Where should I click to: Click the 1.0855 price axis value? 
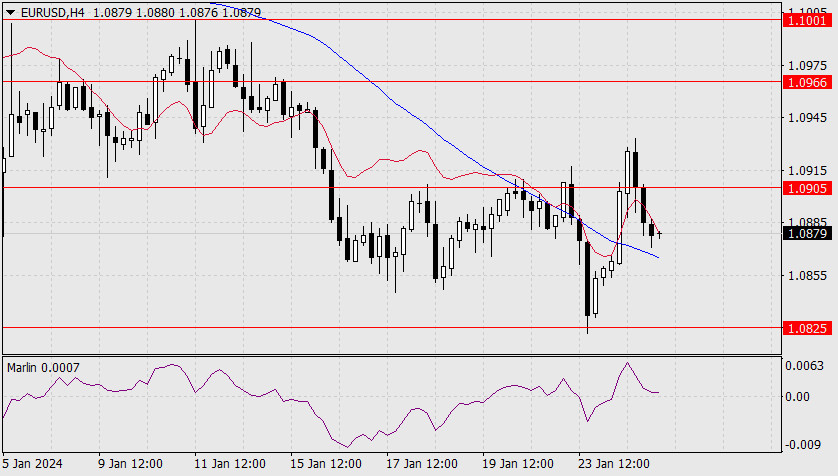[x=808, y=276]
